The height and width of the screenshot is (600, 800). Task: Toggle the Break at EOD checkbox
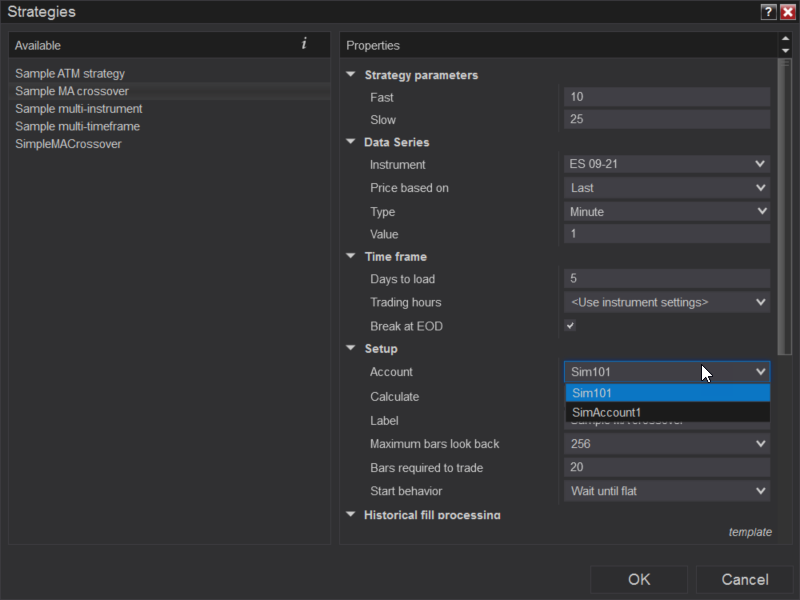(x=570, y=326)
